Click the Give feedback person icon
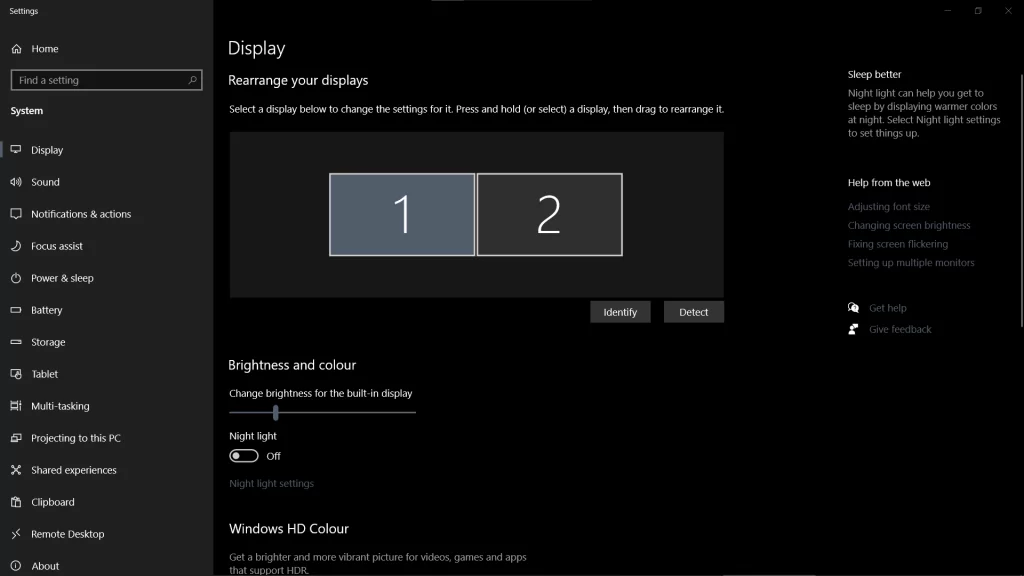 click(x=854, y=329)
